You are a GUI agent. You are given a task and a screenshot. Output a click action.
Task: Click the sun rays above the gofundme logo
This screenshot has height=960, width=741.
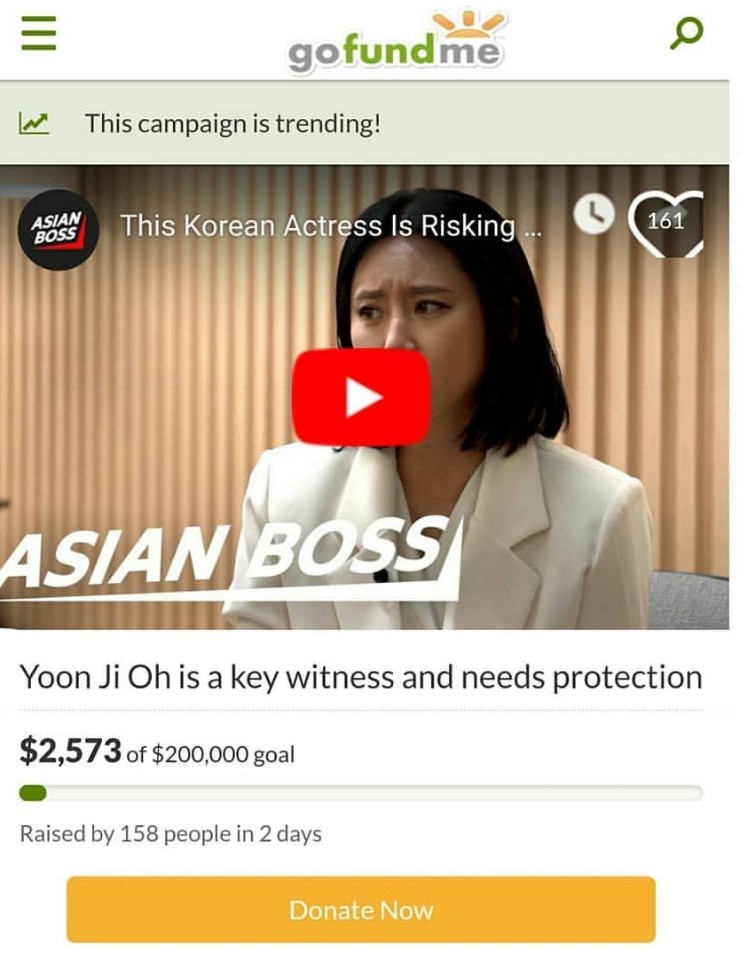[x=468, y=23]
